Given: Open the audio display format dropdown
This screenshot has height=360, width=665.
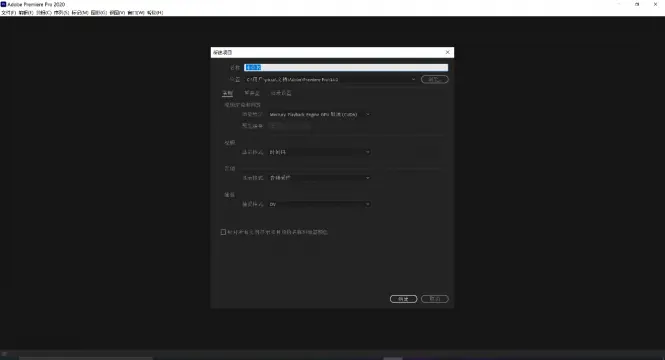Looking at the screenshot, I should (x=319, y=178).
